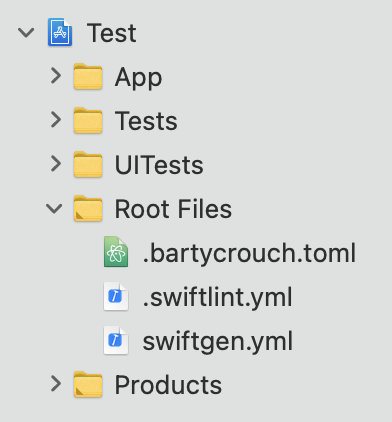392x422 pixels.
Task: Click the Products folder icon
Action: tap(88, 384)
